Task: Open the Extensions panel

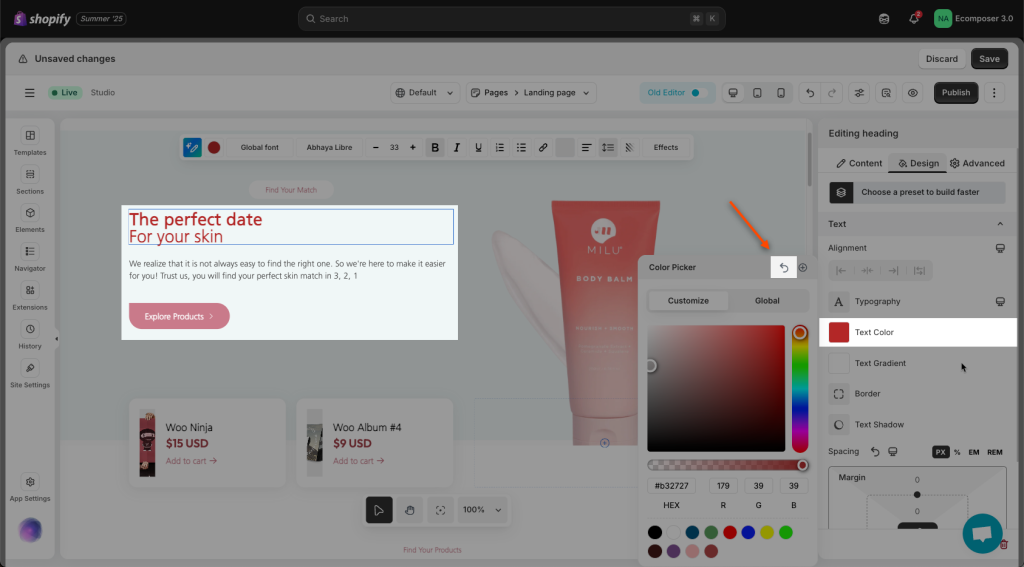Action: 30,297
